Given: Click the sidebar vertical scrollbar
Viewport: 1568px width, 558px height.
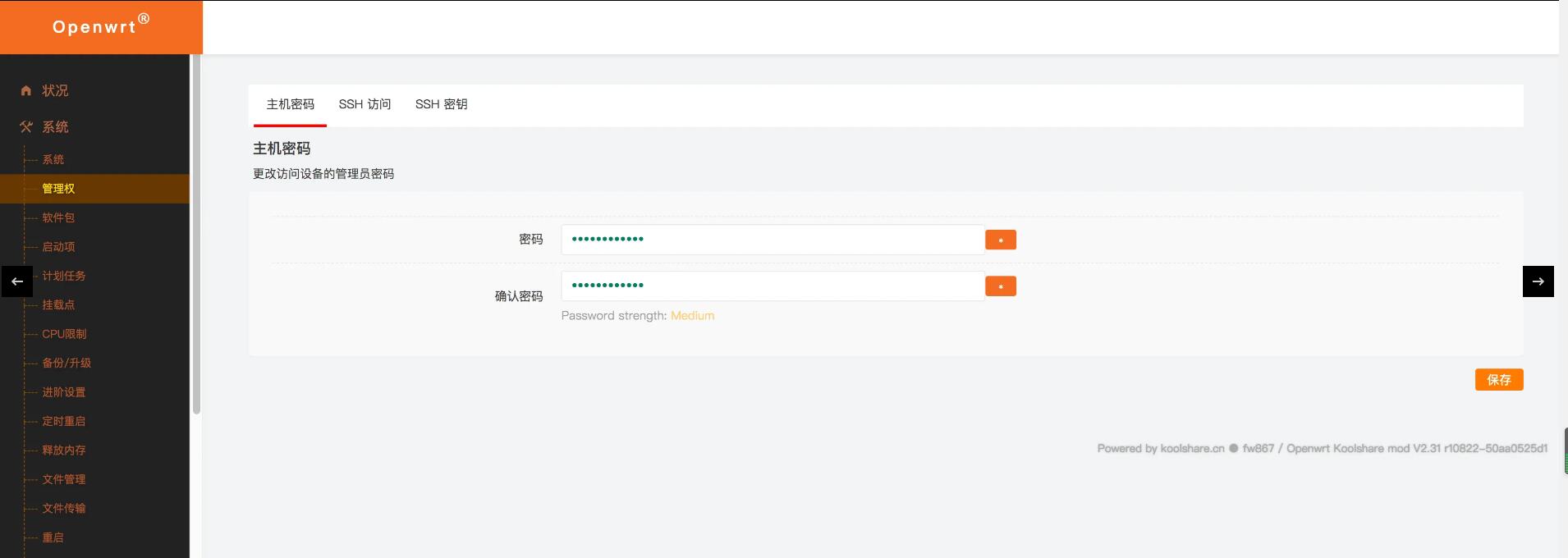Looking at the screenshot, I should [196, 238].
